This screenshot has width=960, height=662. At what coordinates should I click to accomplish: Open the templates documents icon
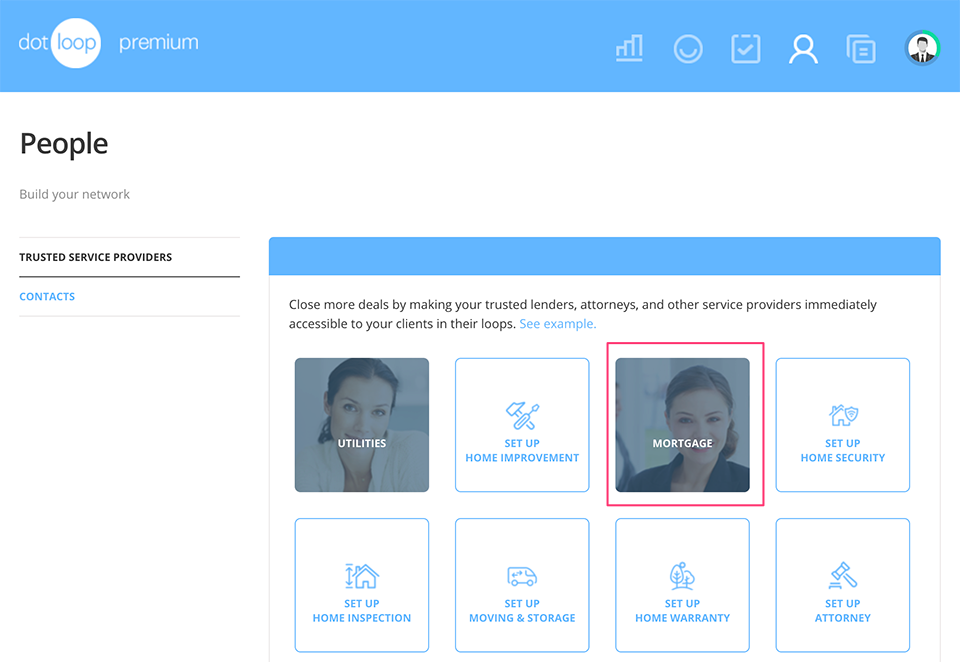click(x=861, y=49)
